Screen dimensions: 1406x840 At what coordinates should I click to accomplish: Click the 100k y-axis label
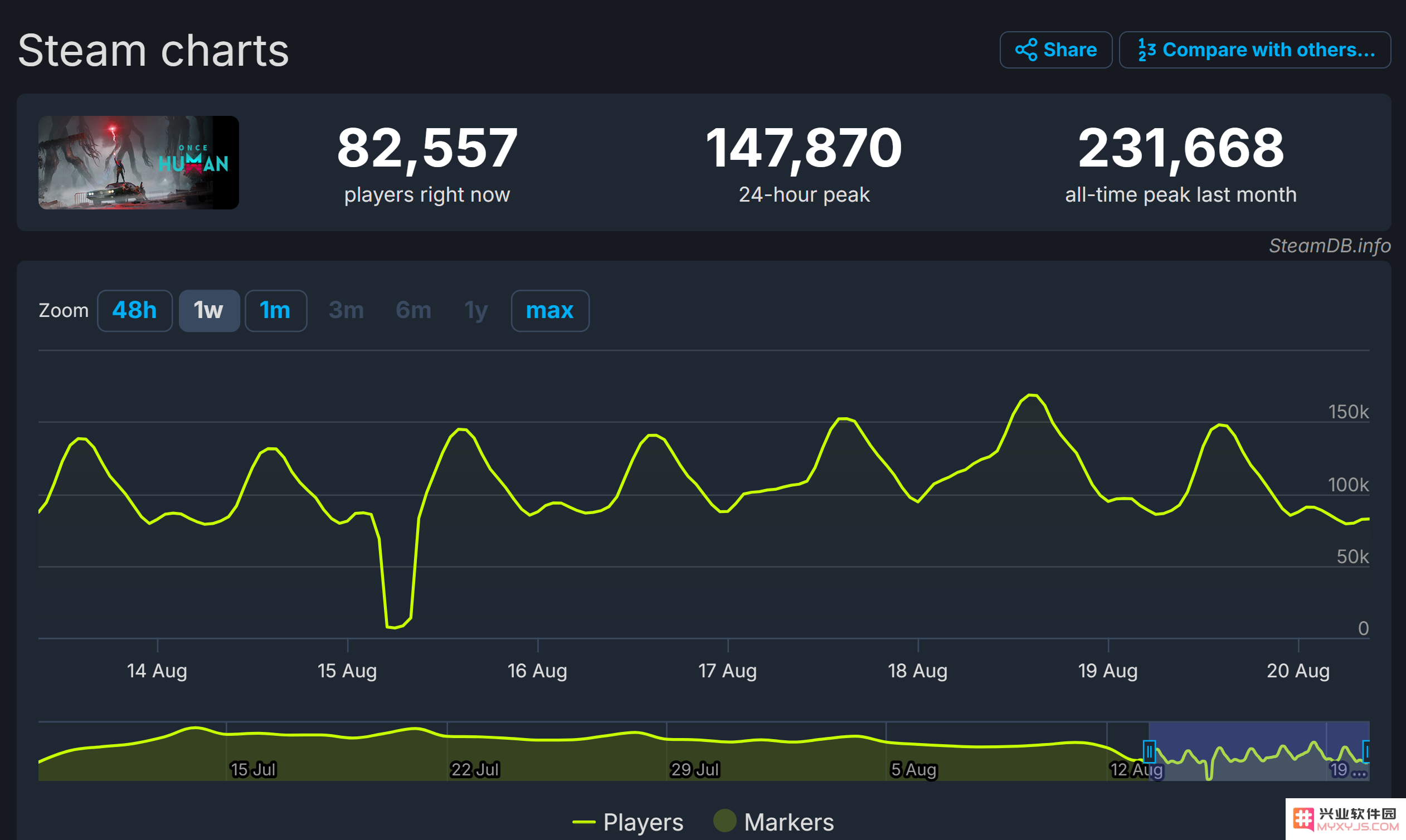[x=1349, y=485]
